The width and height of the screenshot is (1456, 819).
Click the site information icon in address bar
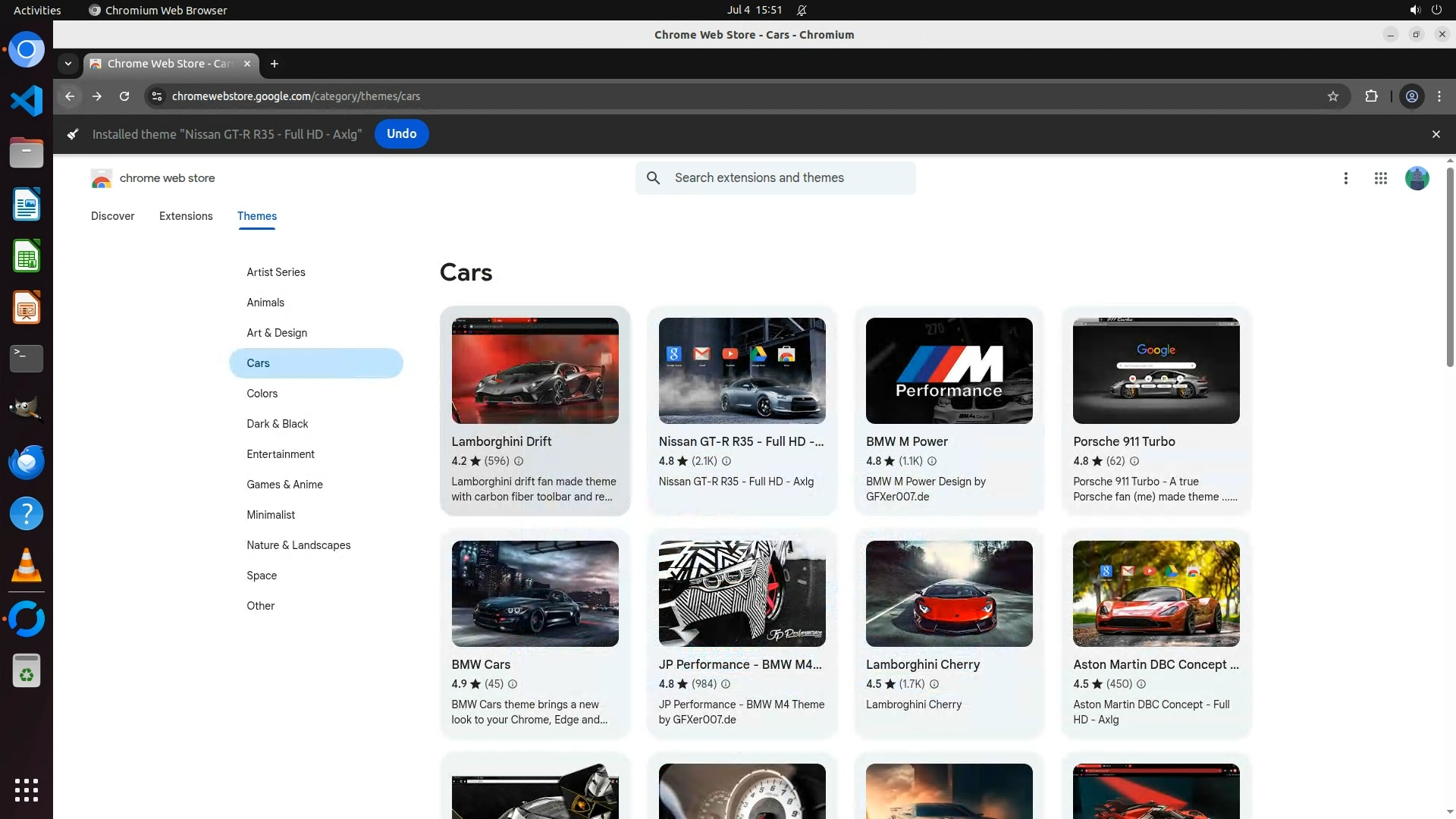pos(157,96)
